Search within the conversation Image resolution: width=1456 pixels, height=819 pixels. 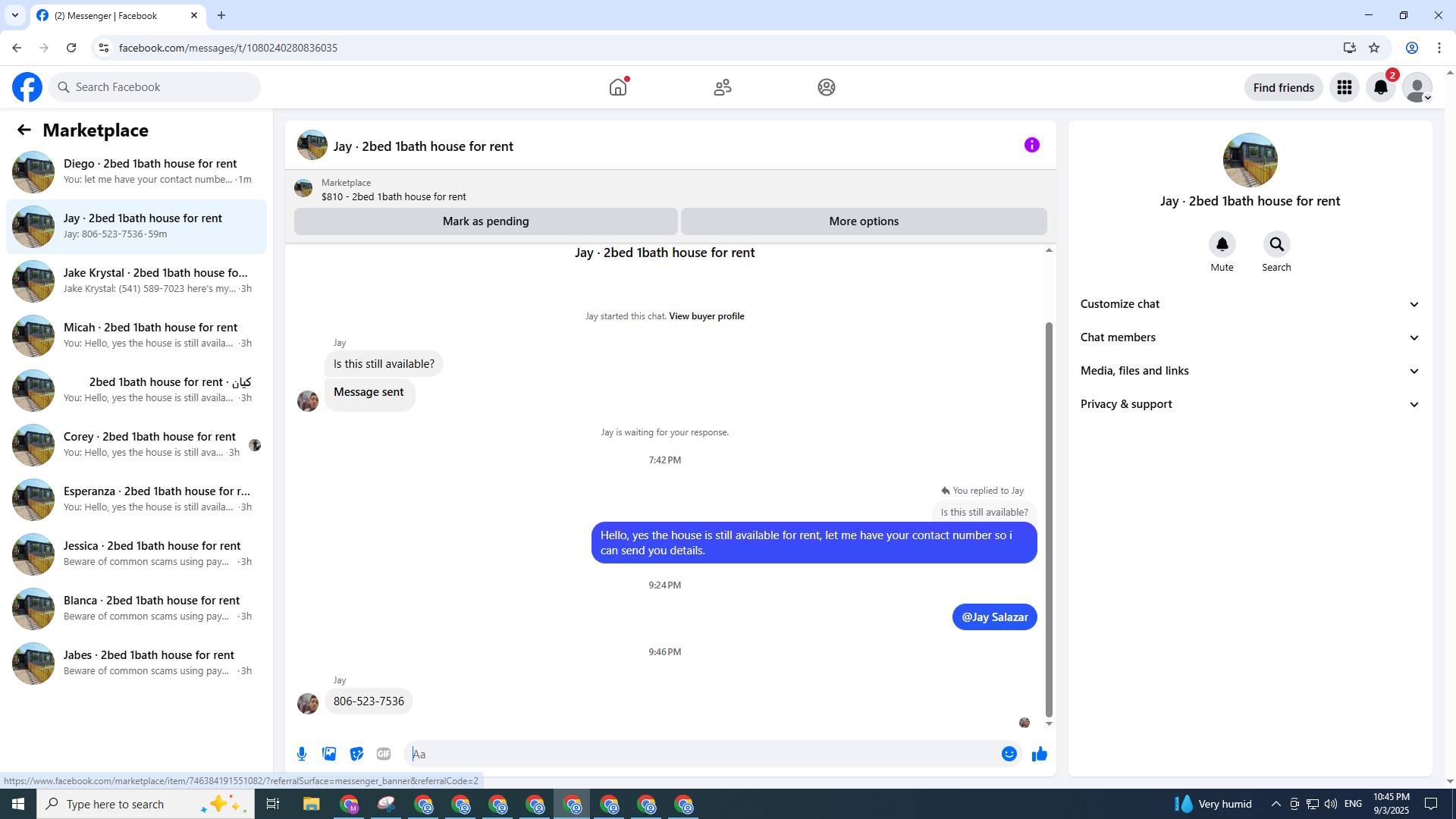click(1277, 244)
